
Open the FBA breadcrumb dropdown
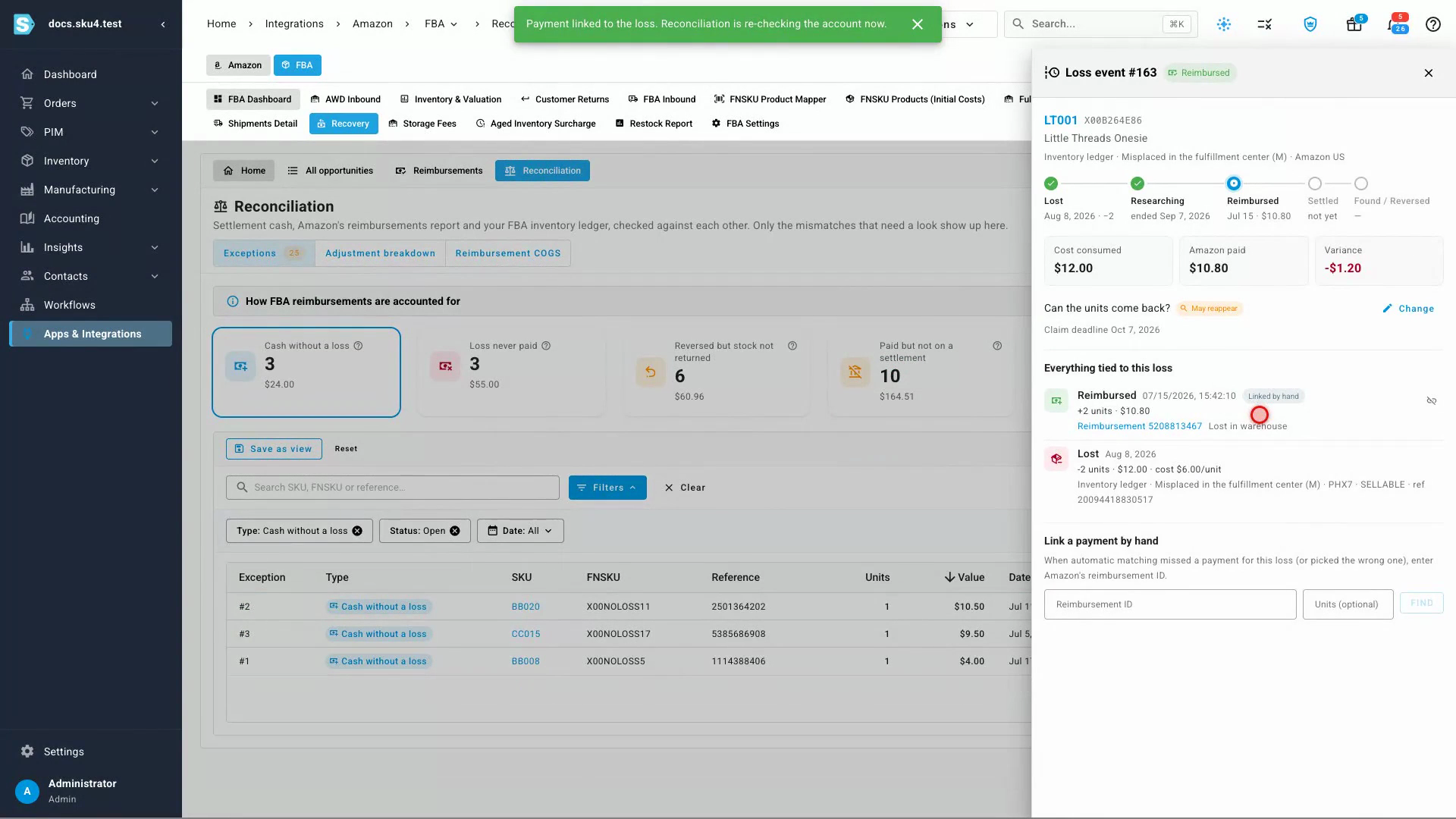[x=441, y=24]
